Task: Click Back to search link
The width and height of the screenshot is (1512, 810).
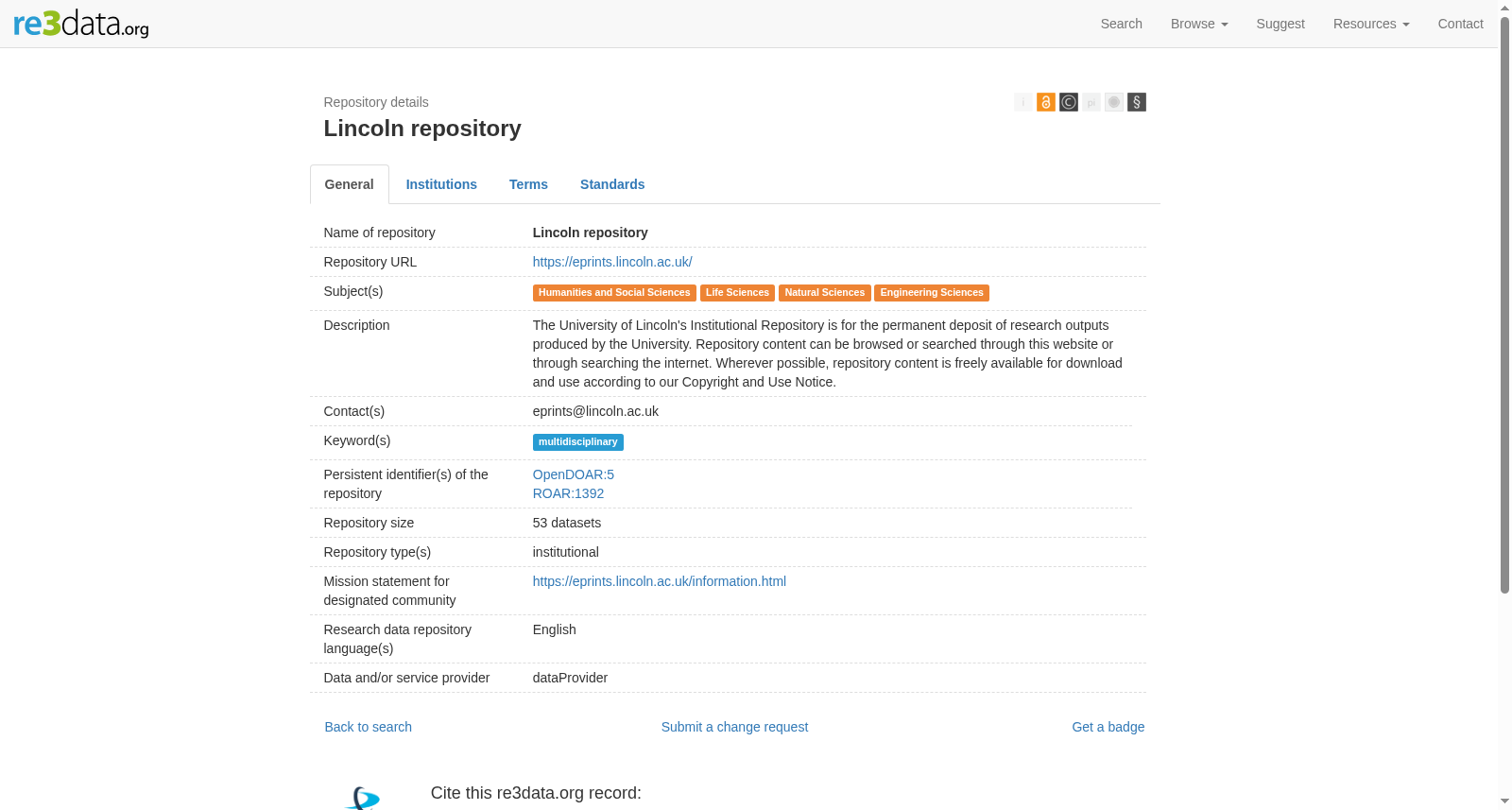Action: click(369, 727)
